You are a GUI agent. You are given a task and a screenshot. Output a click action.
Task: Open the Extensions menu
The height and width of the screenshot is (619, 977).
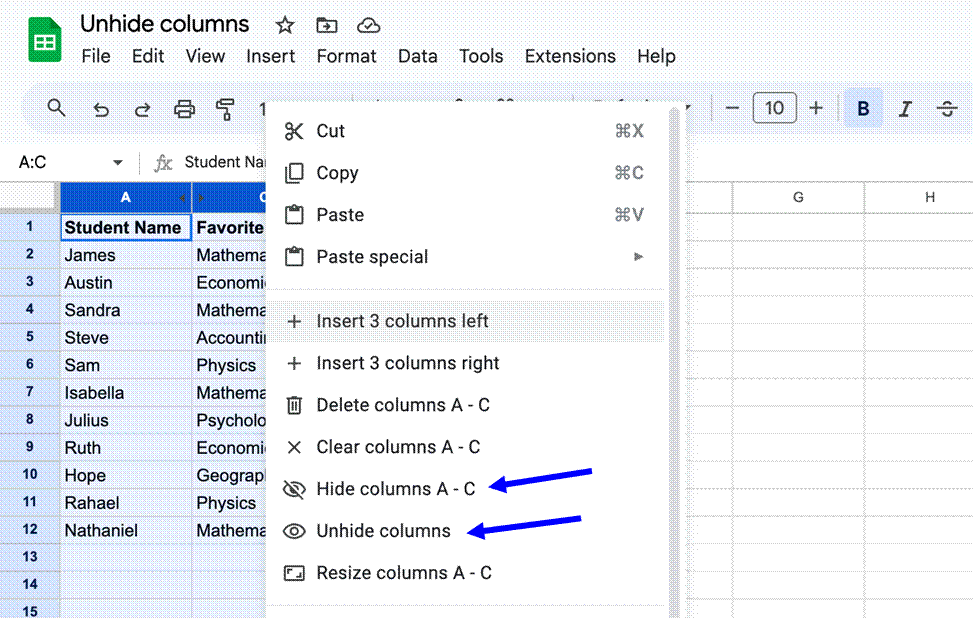tap(570, 56)
